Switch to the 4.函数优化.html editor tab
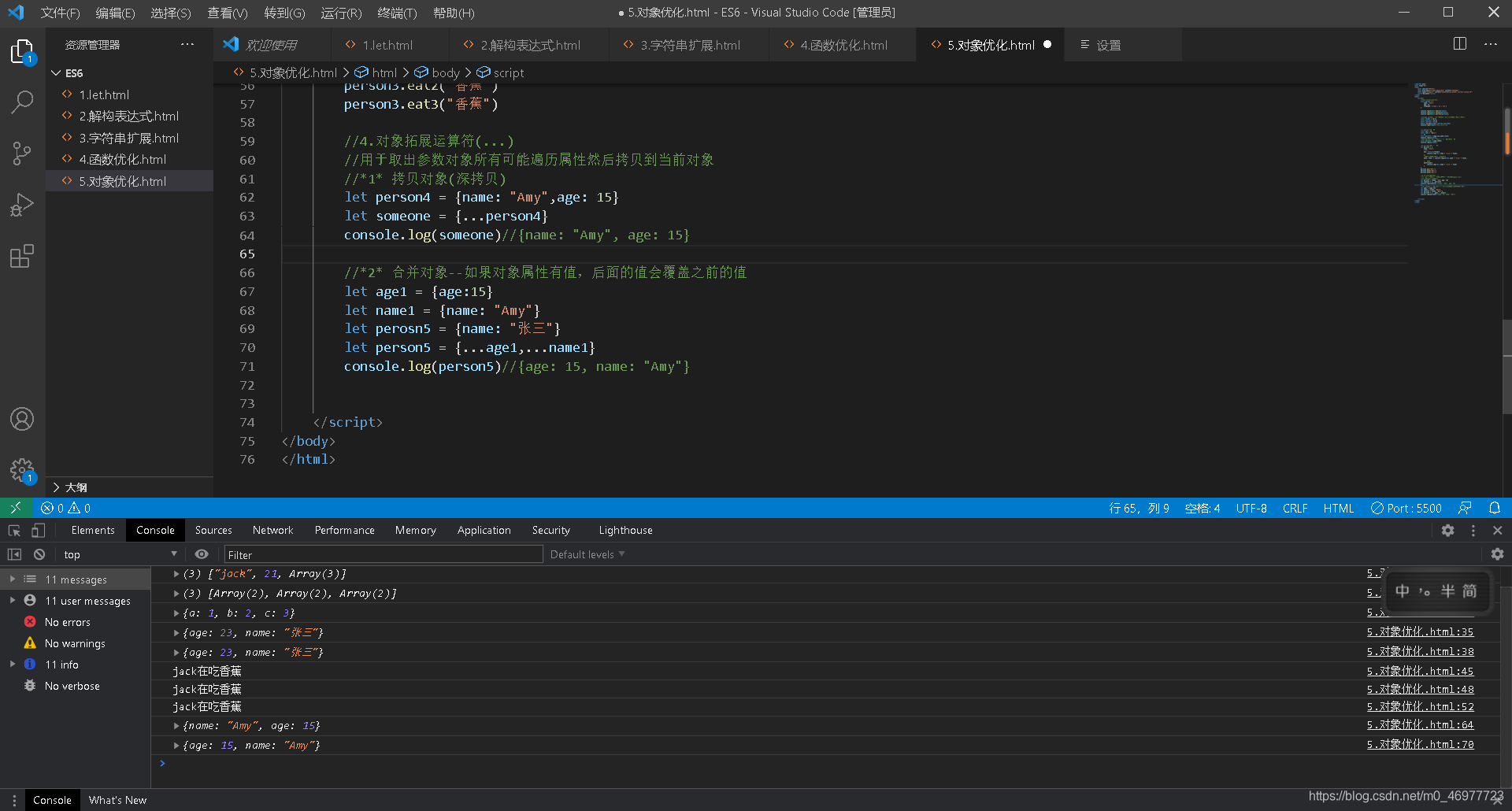The height and width of the screenshot is (811, 1512). [x=843, y=45]
